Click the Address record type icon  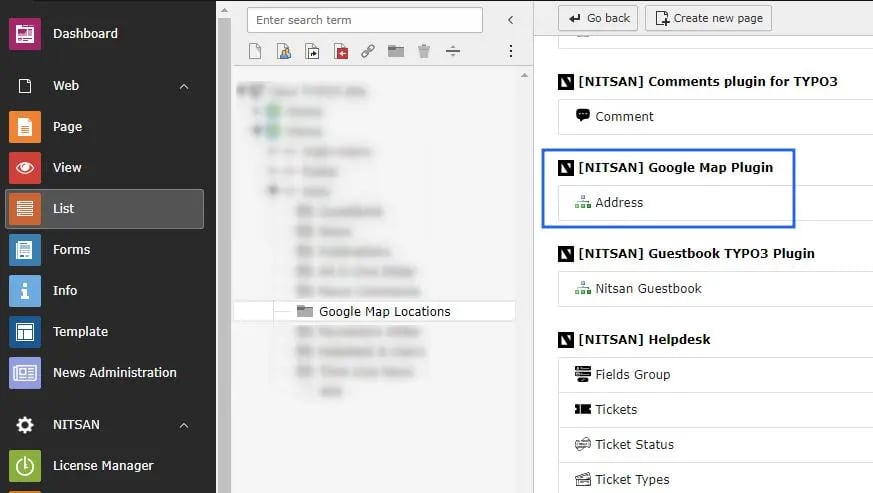tap(582, 202)
